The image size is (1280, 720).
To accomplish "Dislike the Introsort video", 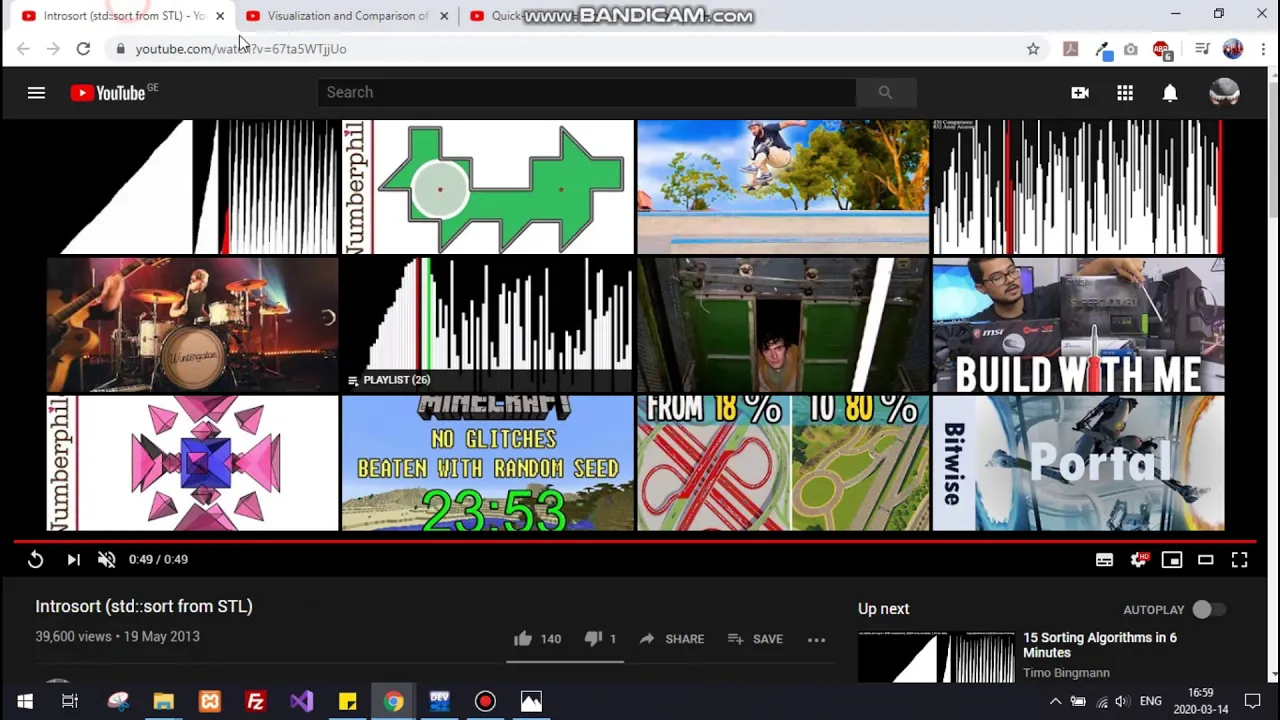I will point(600,639).
